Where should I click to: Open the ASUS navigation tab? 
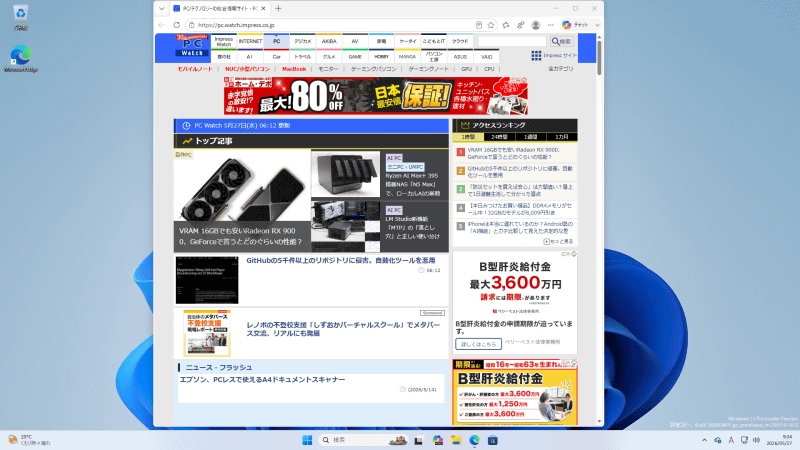[460, 57]
